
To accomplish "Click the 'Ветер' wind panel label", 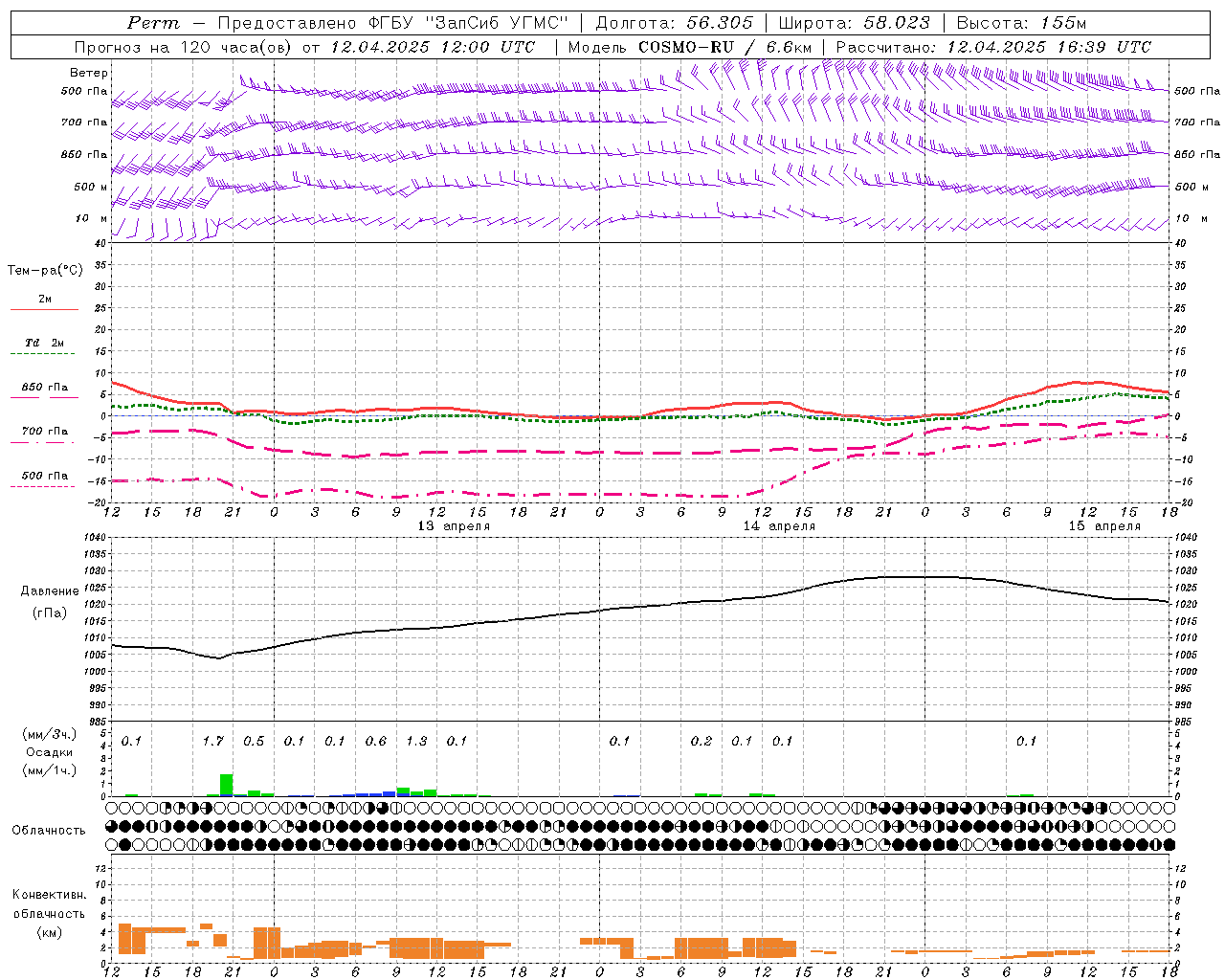I will pos(89,73).
